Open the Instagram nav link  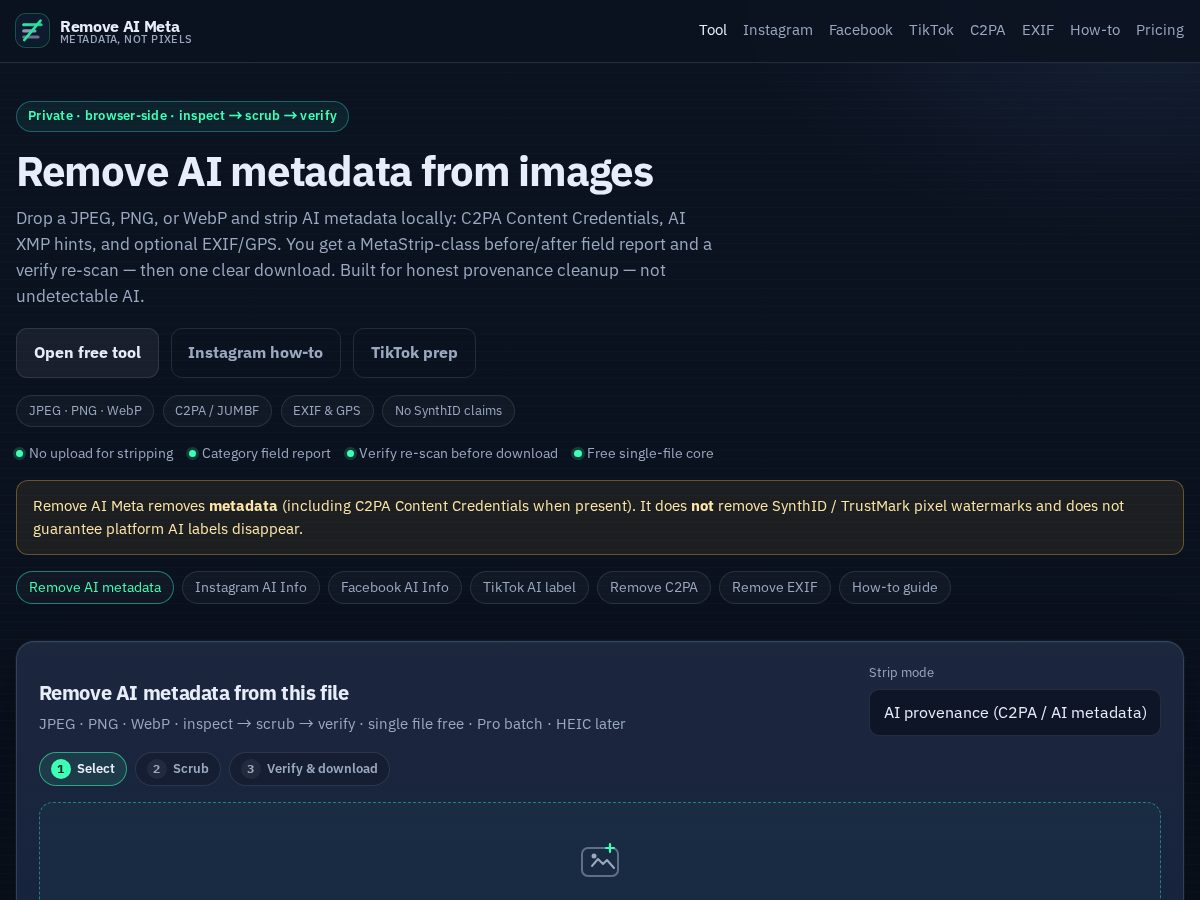(778, 30)
